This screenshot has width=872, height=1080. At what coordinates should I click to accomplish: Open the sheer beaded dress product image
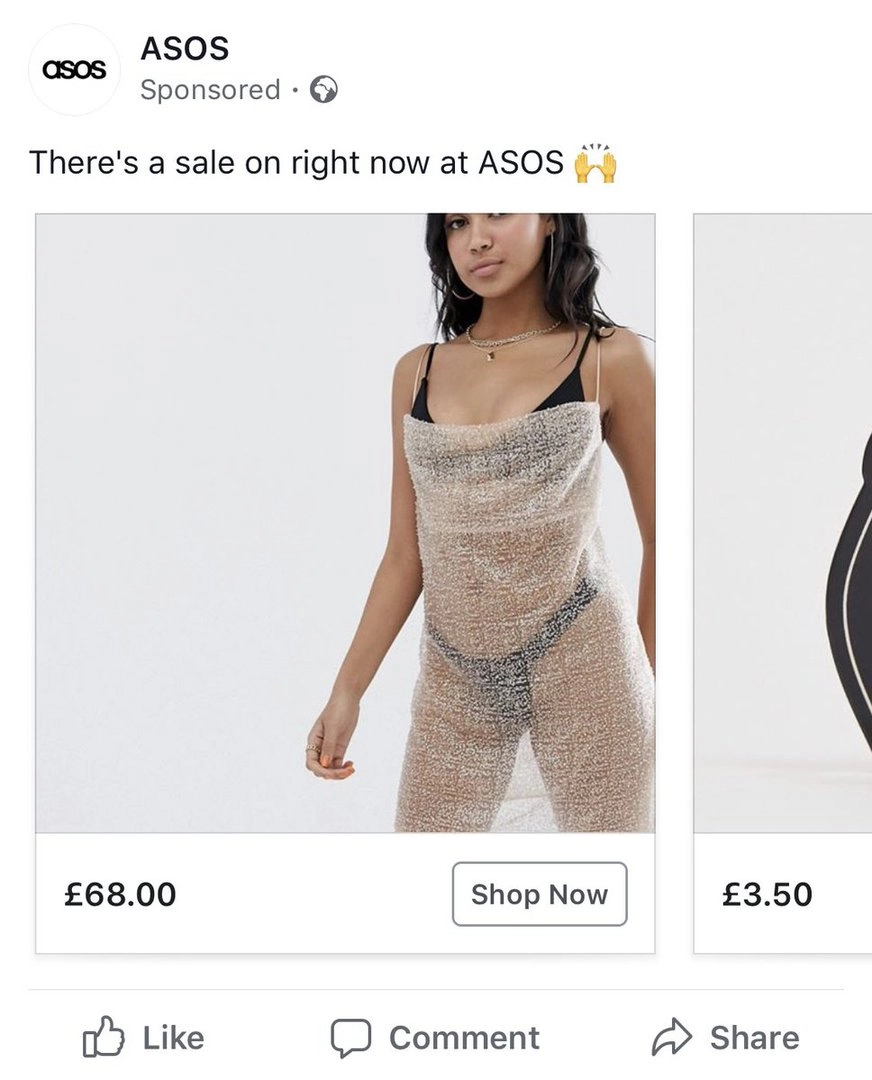pos(345,522)
